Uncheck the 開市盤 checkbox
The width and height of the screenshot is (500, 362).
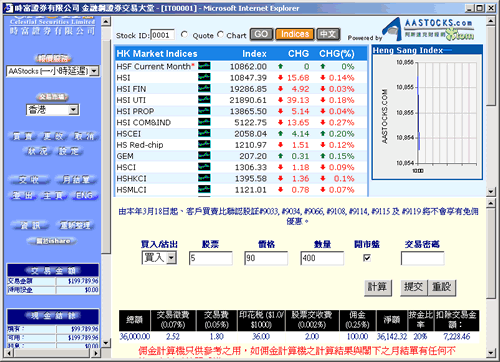coord(367,258)
